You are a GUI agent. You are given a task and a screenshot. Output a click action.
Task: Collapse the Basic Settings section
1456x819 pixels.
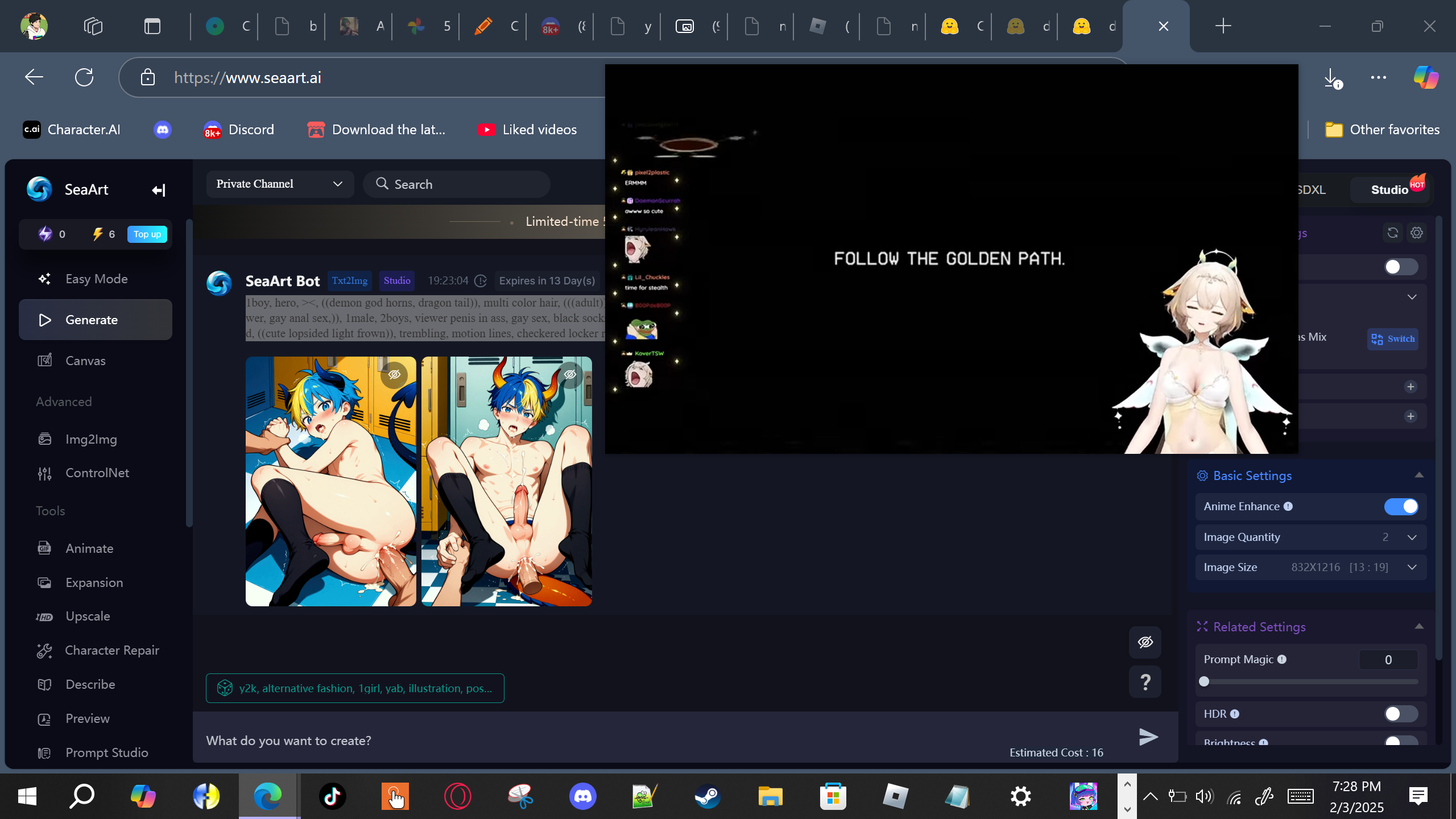[x=1419, y=475]
